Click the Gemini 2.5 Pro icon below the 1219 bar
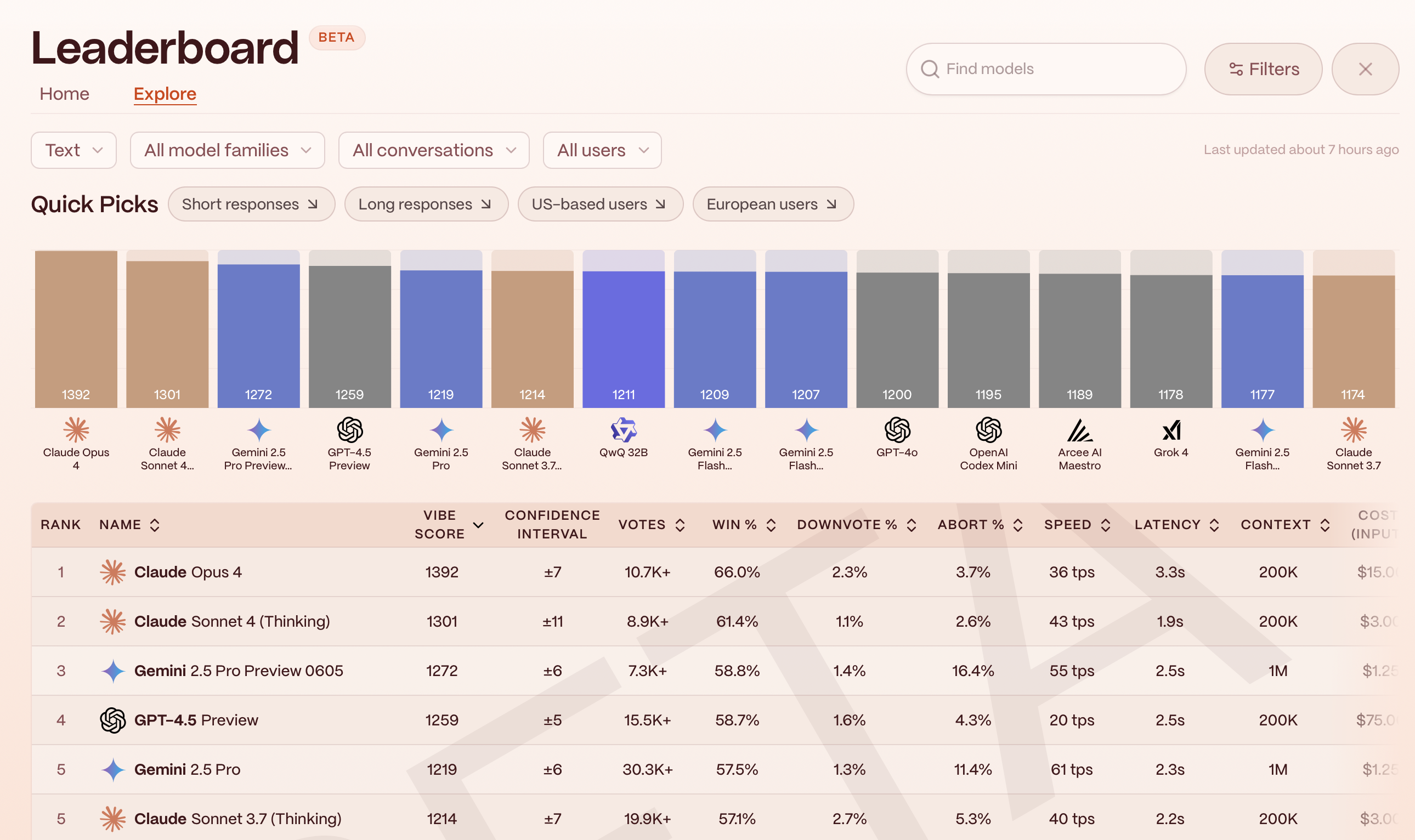The height and width of the screenshot is (840, 1415). pyautogui.click(x=441, y=430)
